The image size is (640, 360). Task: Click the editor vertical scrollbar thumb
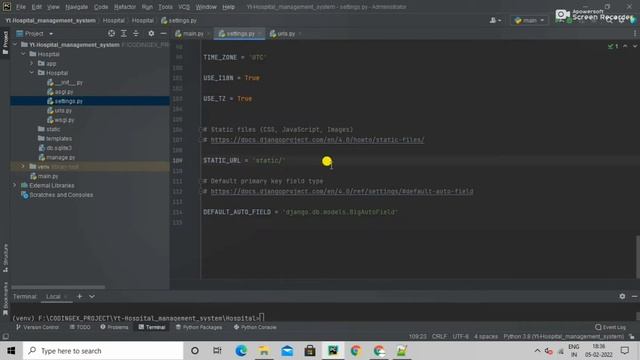(638, 256)
